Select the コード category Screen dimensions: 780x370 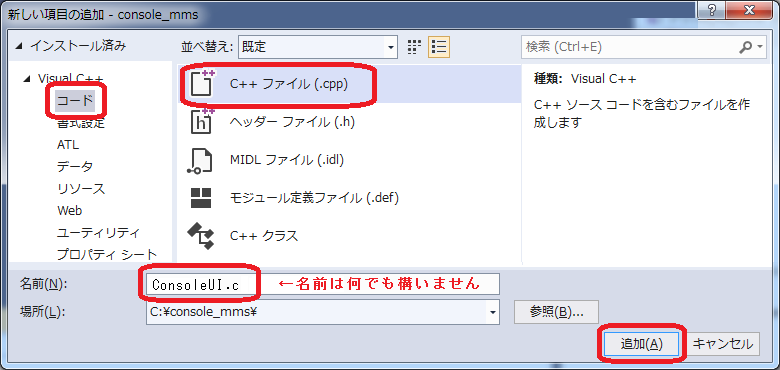[x=75, y=101]
